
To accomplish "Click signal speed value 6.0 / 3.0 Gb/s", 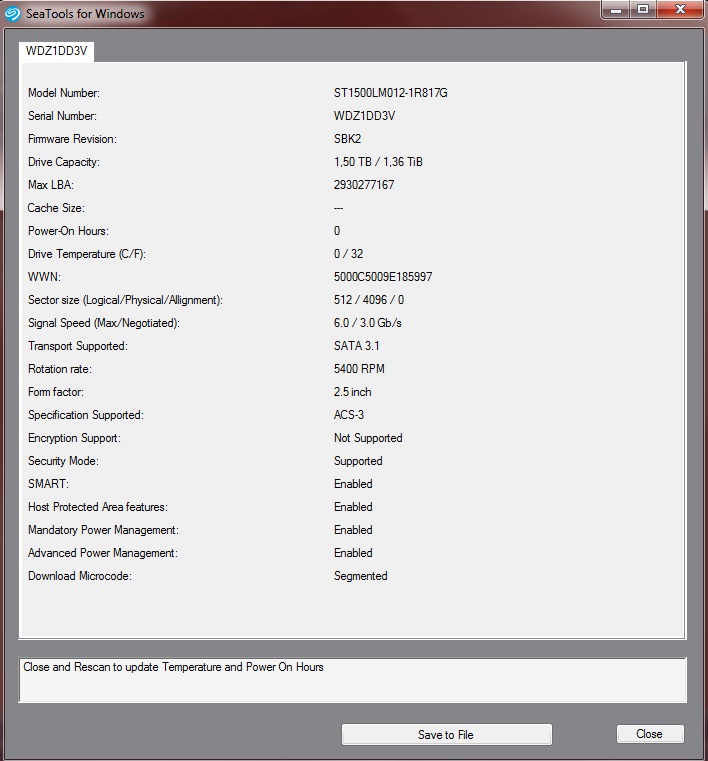I will pos(367,323).
